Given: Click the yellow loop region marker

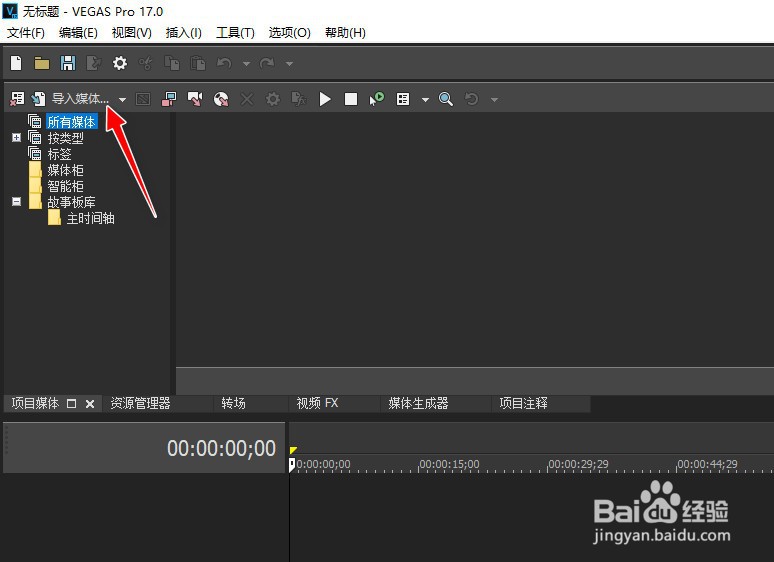Looking at the screenshot, I should pyautogui.click(x=293, y=450).
